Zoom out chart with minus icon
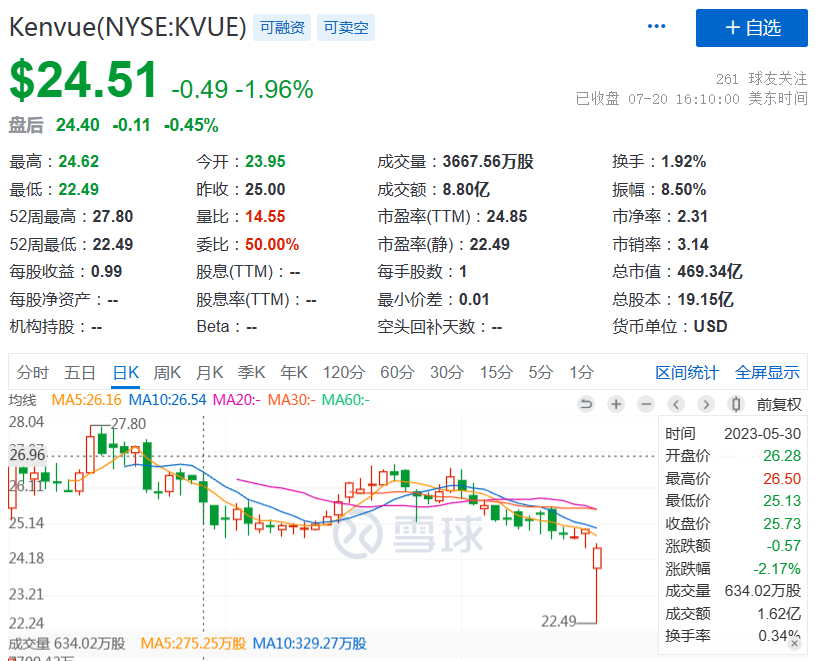This screenshot has width=820, height=661. point(646,404)
